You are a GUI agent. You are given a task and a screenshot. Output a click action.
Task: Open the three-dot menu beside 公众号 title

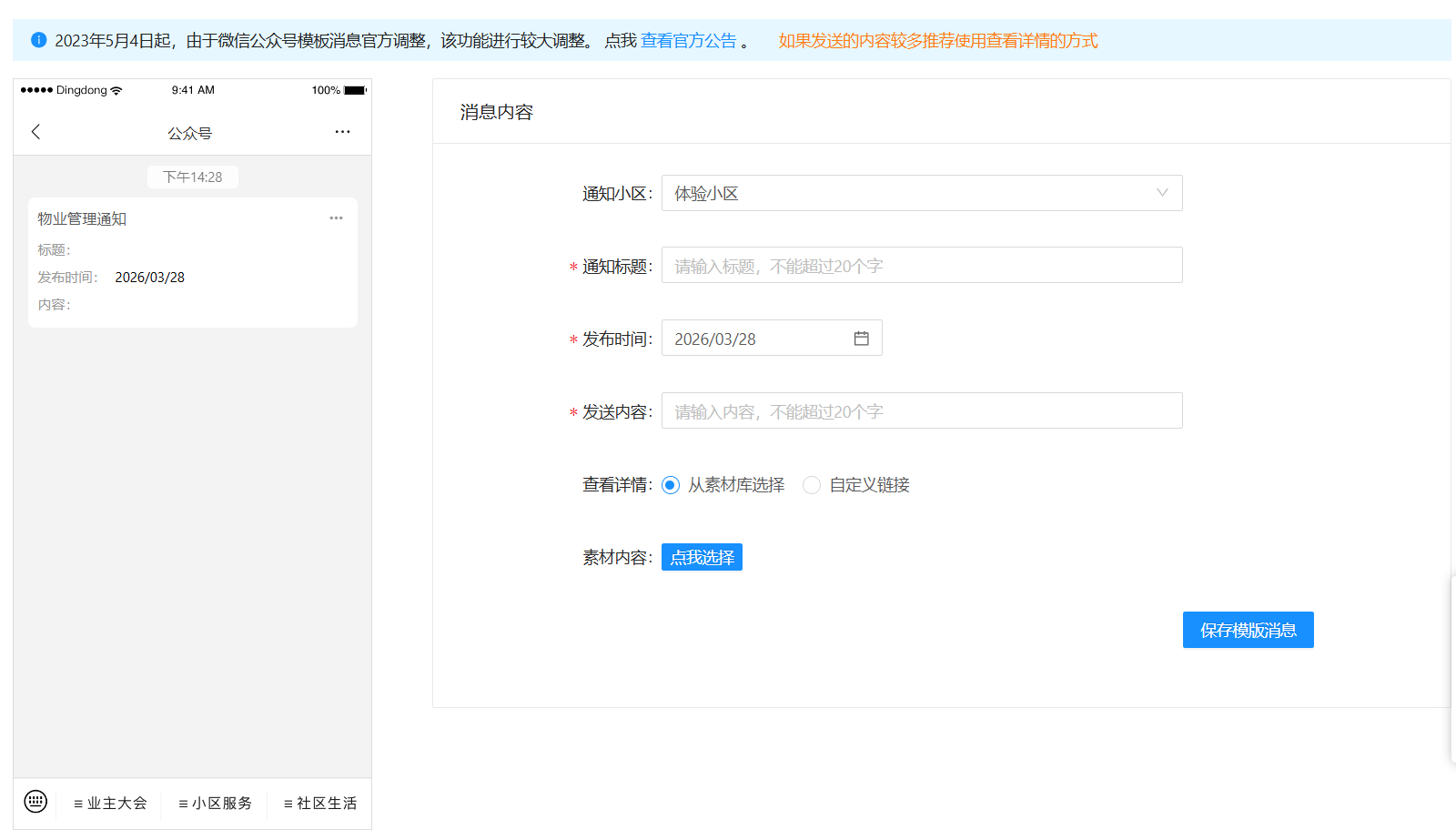(x=342, y=132)
